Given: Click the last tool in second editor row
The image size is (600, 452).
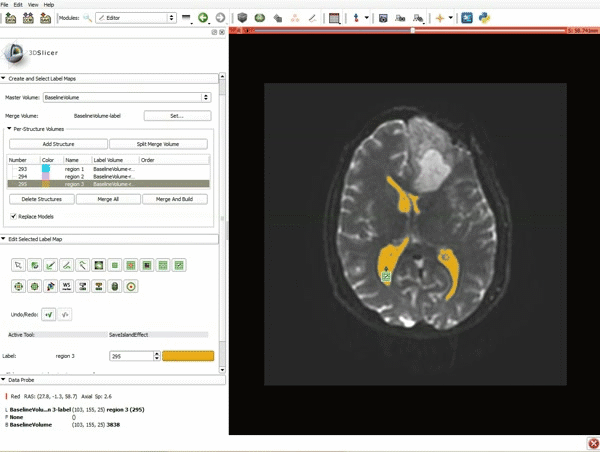Looking at the screenshot, I should [x=131, y=286].
